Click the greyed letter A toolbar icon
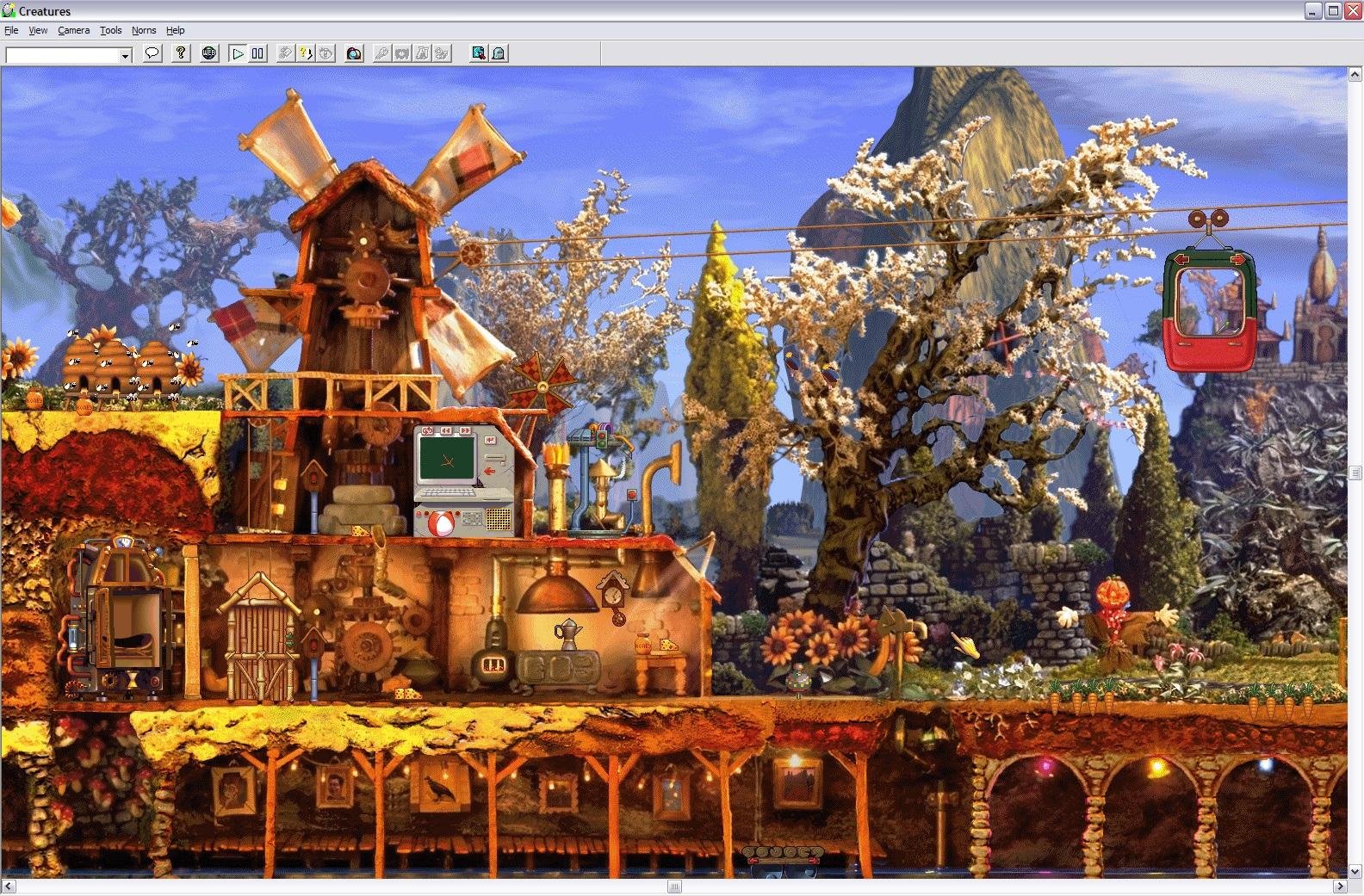 click(422, 53)
